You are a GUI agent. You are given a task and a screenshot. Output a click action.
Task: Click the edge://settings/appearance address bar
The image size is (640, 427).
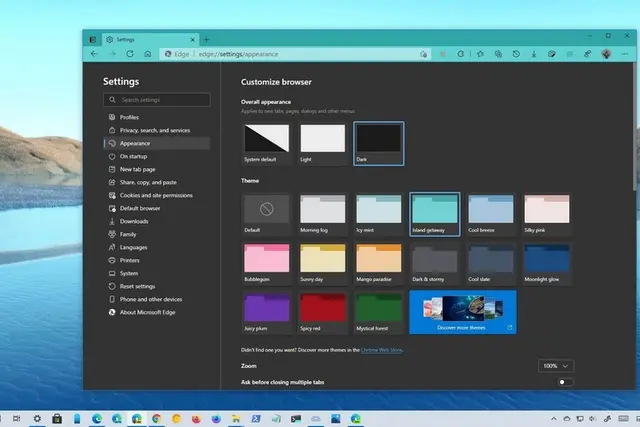pyautogui.click(x=295, y=54)
